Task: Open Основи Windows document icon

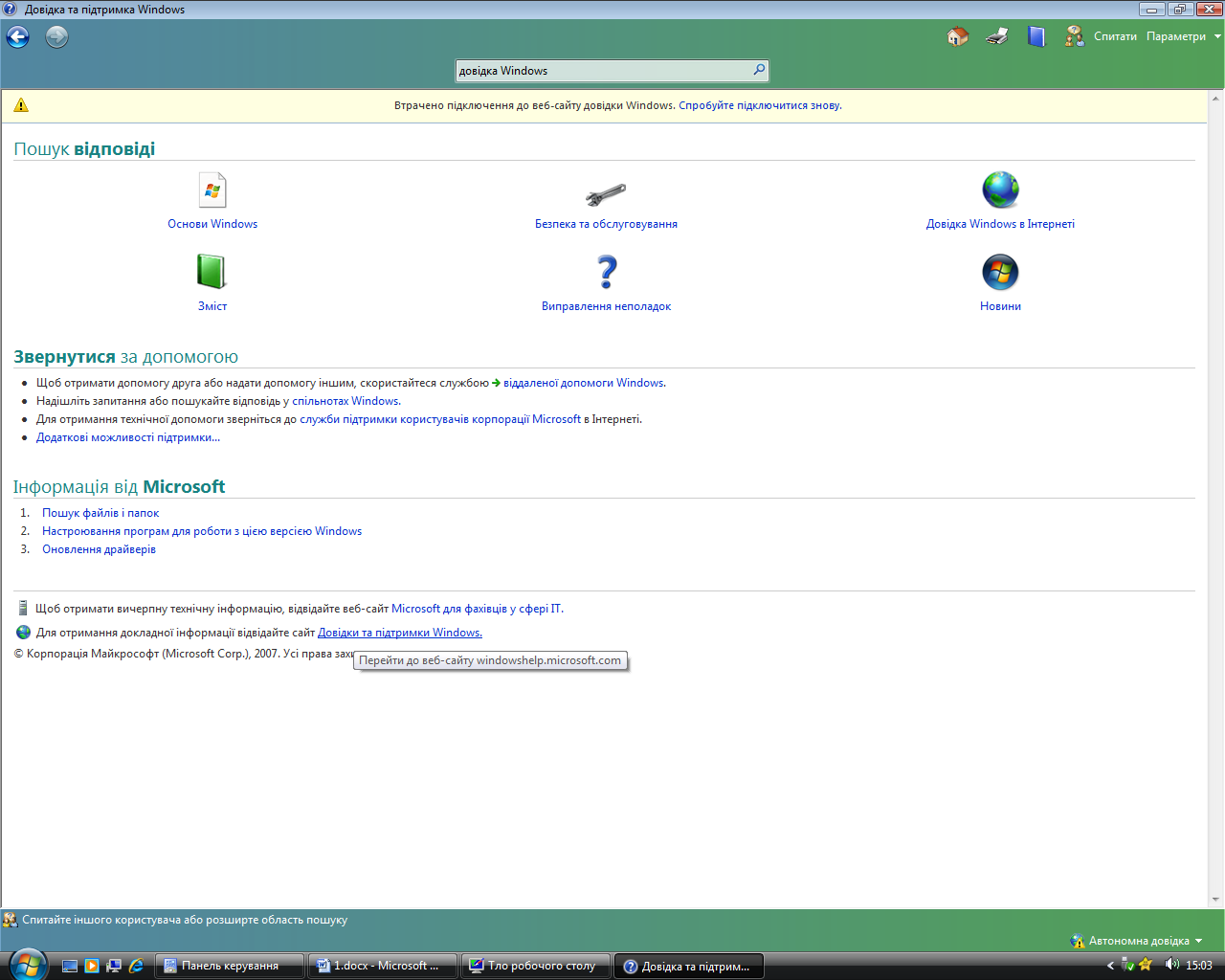Action: [212, 189]
